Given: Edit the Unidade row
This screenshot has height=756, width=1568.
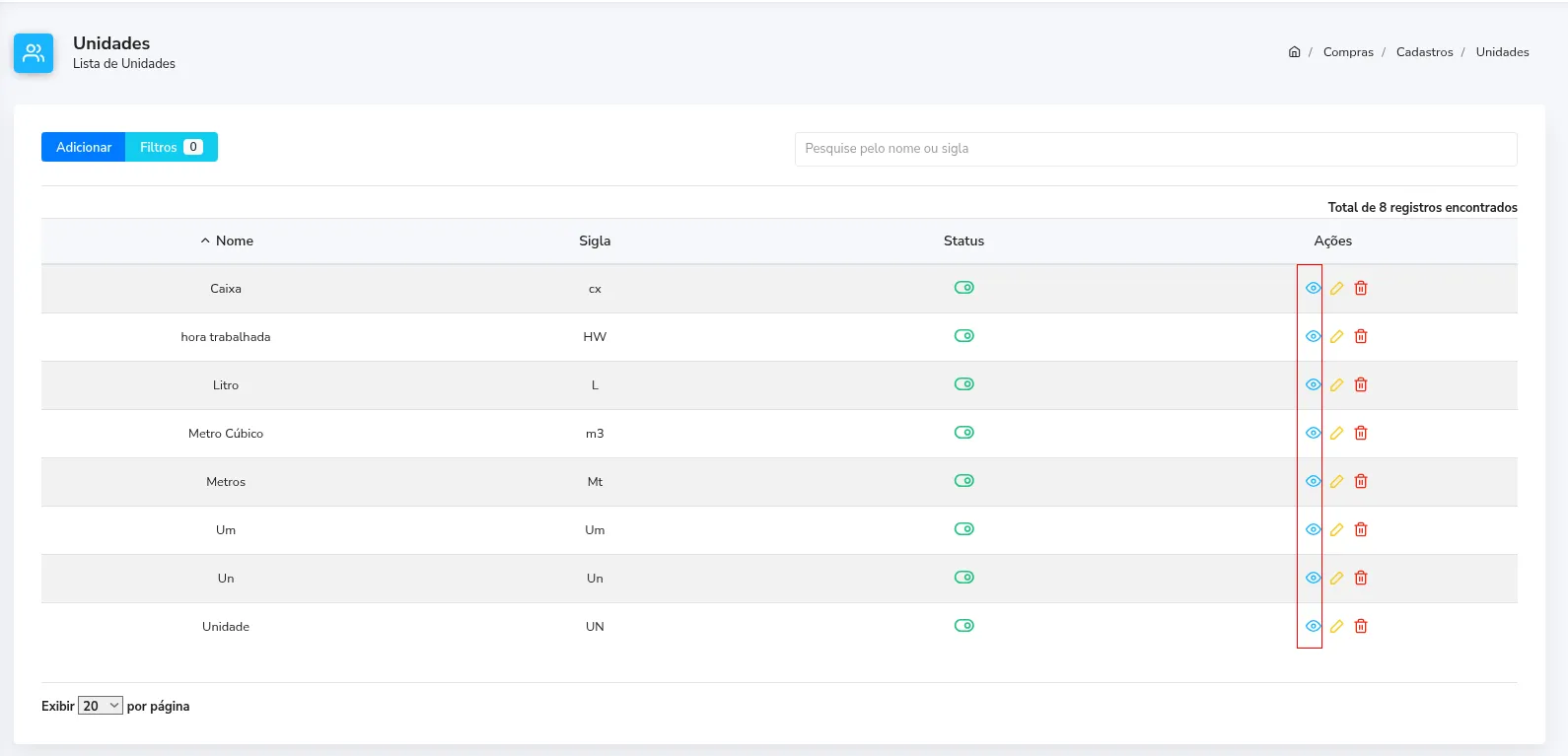Looking at the screenshot, I should coord(1336,626).
